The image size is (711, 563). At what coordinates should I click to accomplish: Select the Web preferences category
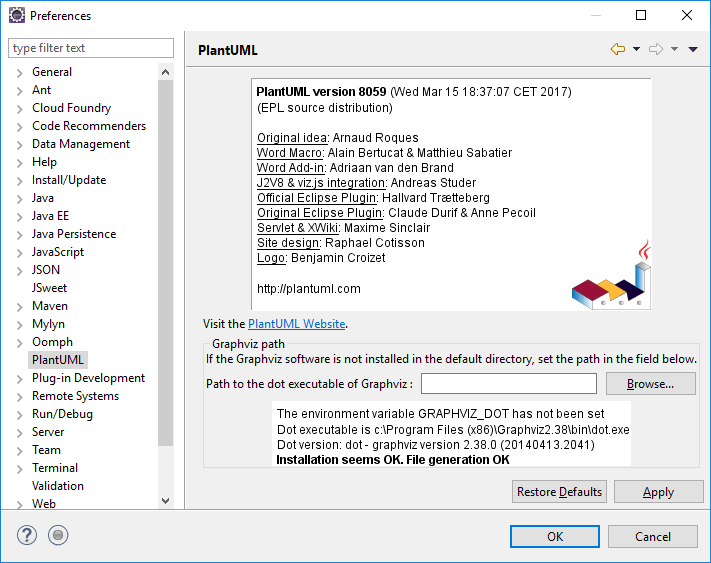(x=44, y=503)
